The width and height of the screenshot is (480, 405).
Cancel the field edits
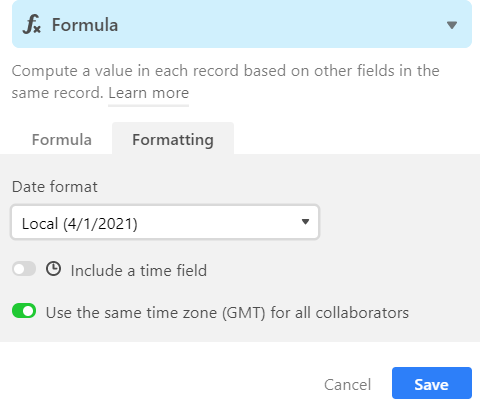tap(347, 385)
